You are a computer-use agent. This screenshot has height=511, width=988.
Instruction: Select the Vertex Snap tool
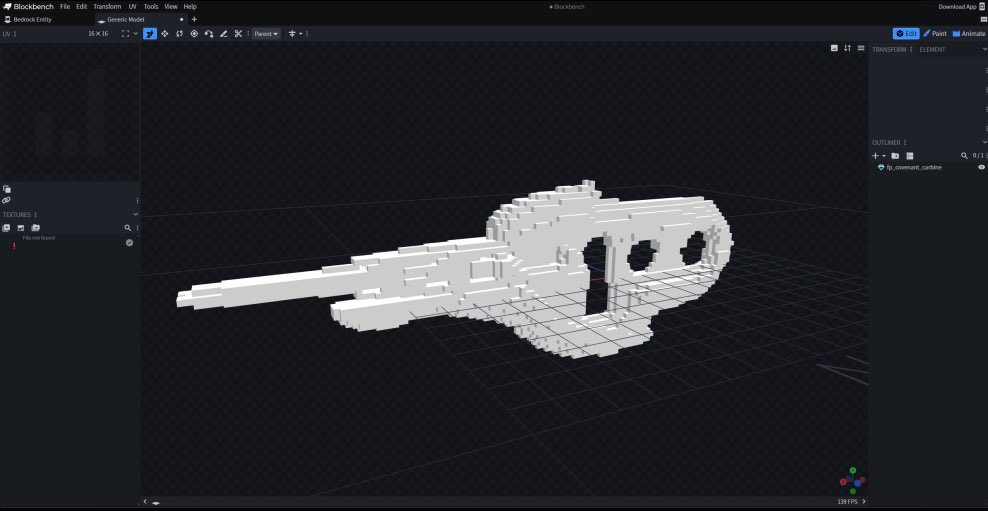tap(209, 33)
